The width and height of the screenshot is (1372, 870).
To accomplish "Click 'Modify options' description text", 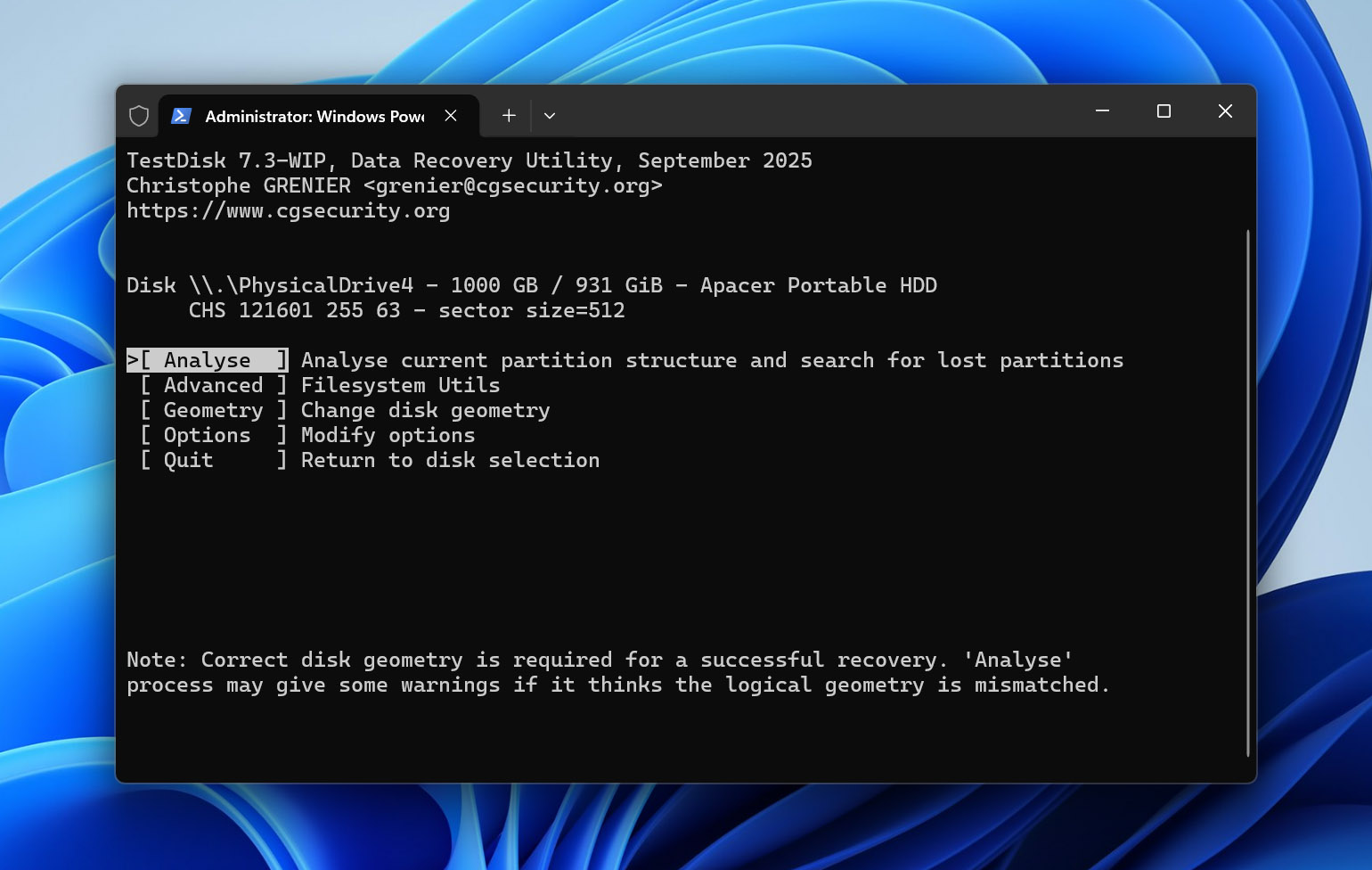I will [x=388, y=435].
